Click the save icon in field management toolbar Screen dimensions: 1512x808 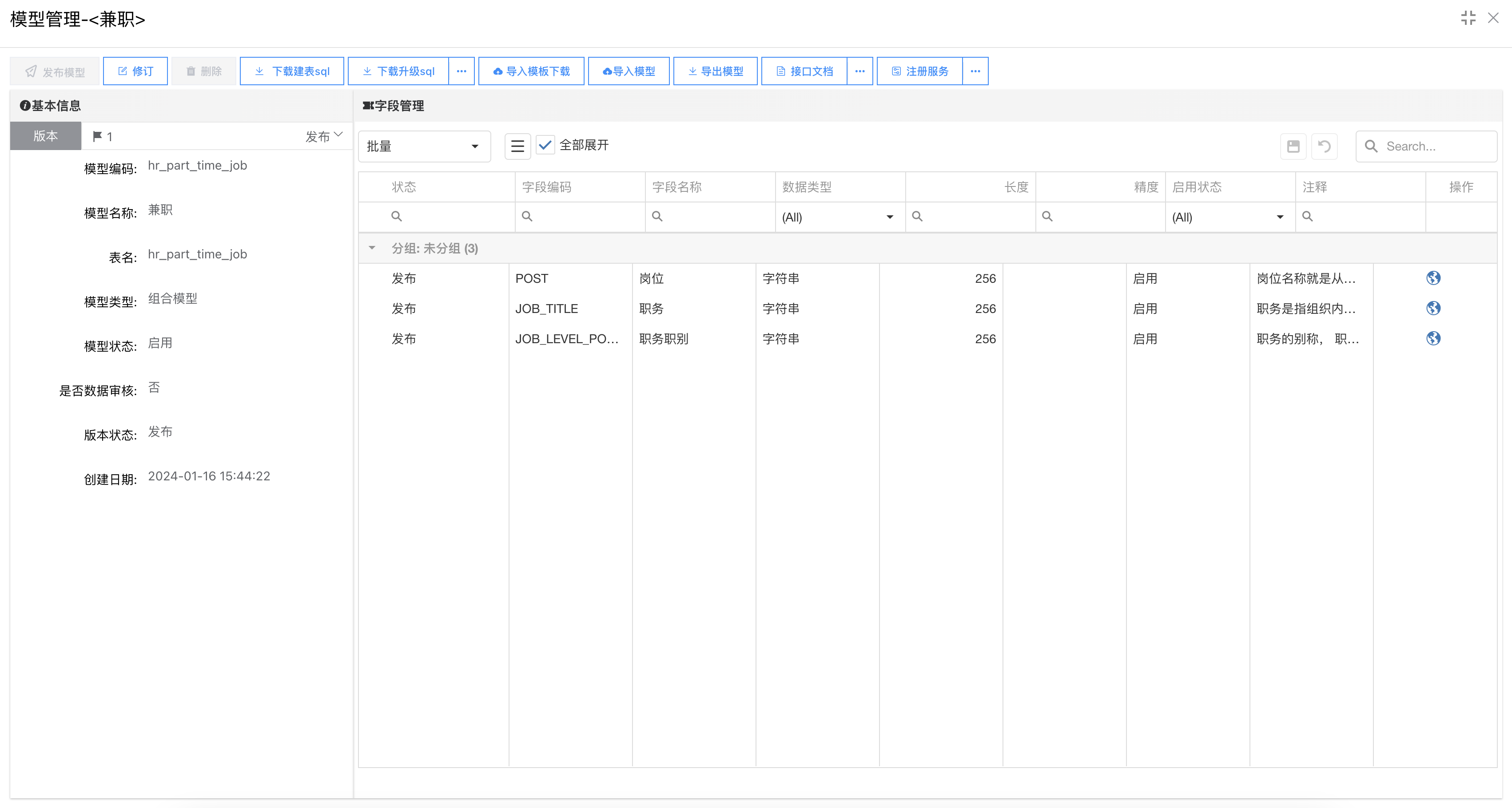[1293, 146]
